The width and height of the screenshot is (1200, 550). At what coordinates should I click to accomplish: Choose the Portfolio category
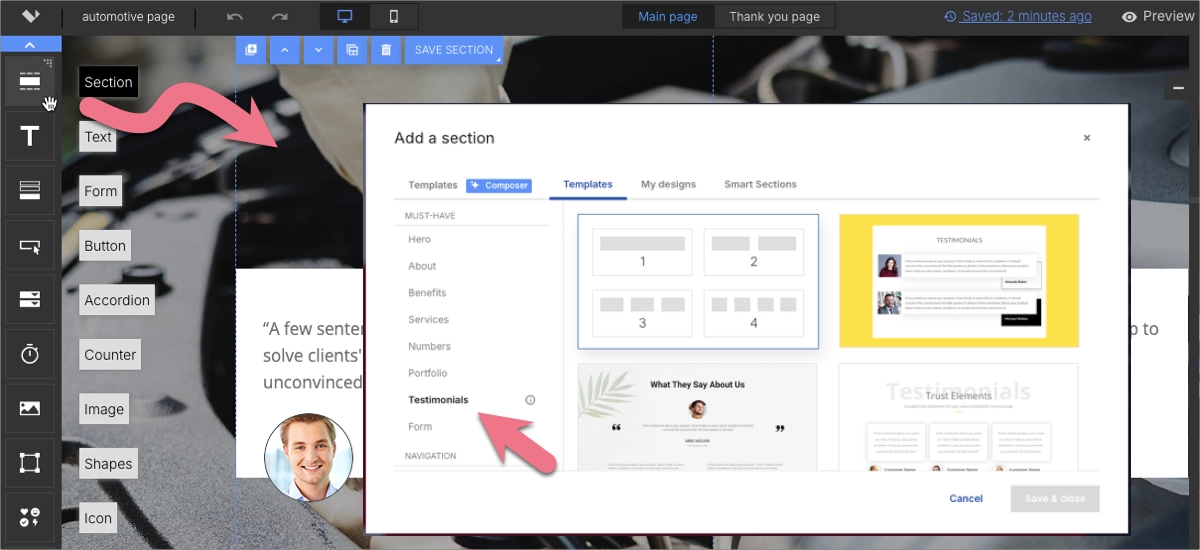(428, 373)
